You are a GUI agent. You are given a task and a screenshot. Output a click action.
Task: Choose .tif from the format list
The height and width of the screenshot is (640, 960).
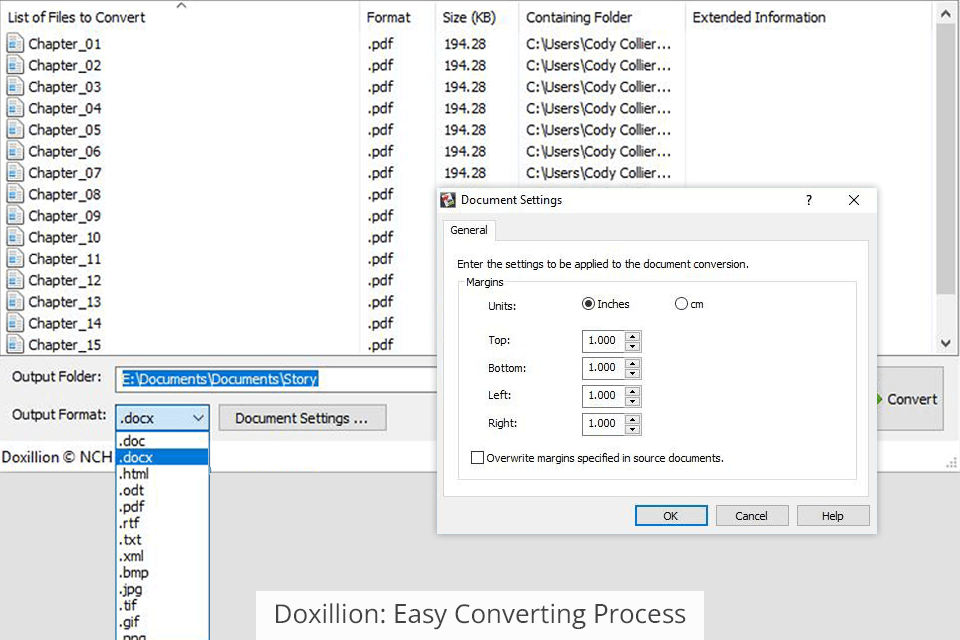click(x=163, y=606)
